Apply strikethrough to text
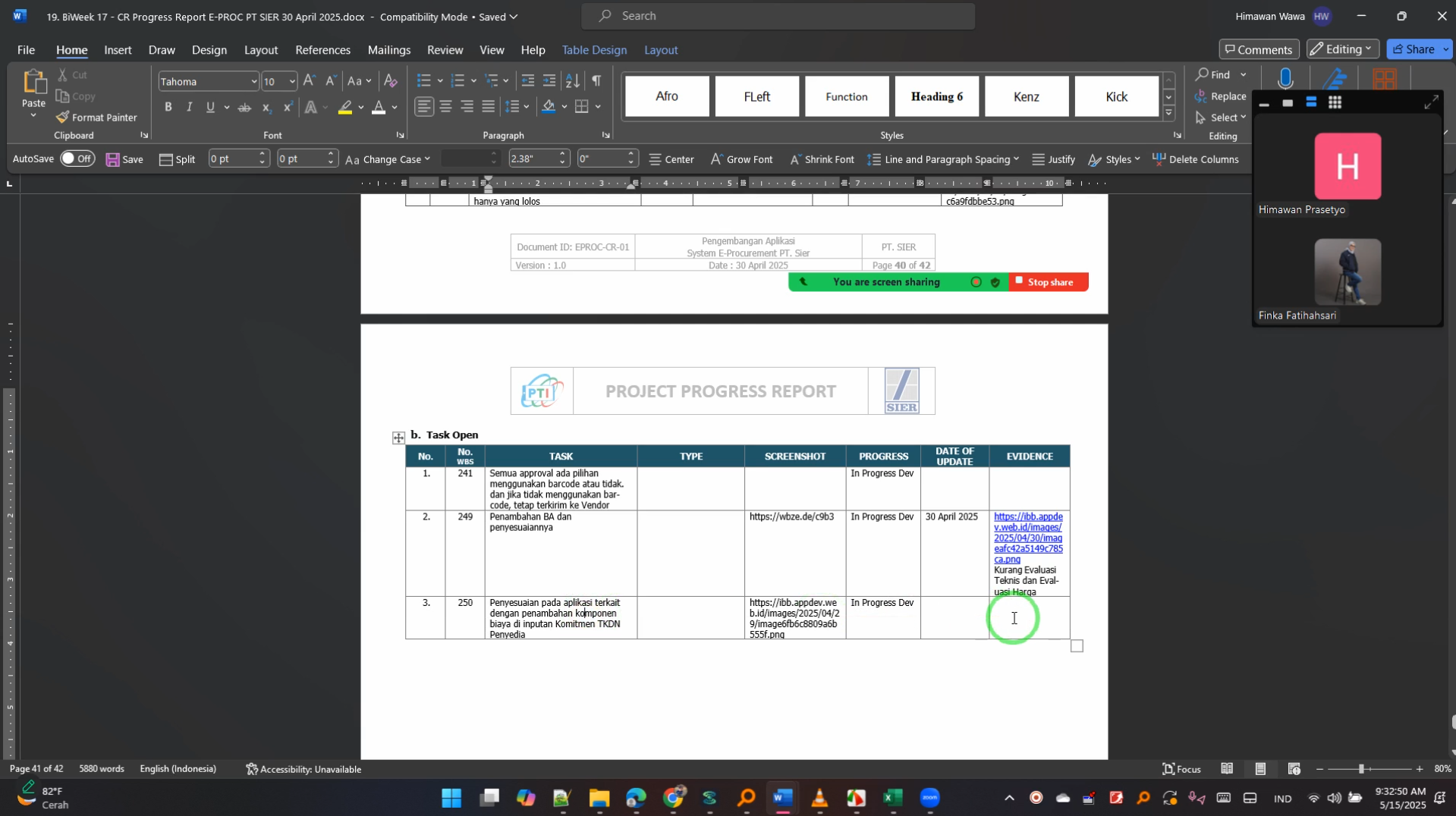Image resolution: width=1456 pixels, height=816 pixels. [244, 107]
